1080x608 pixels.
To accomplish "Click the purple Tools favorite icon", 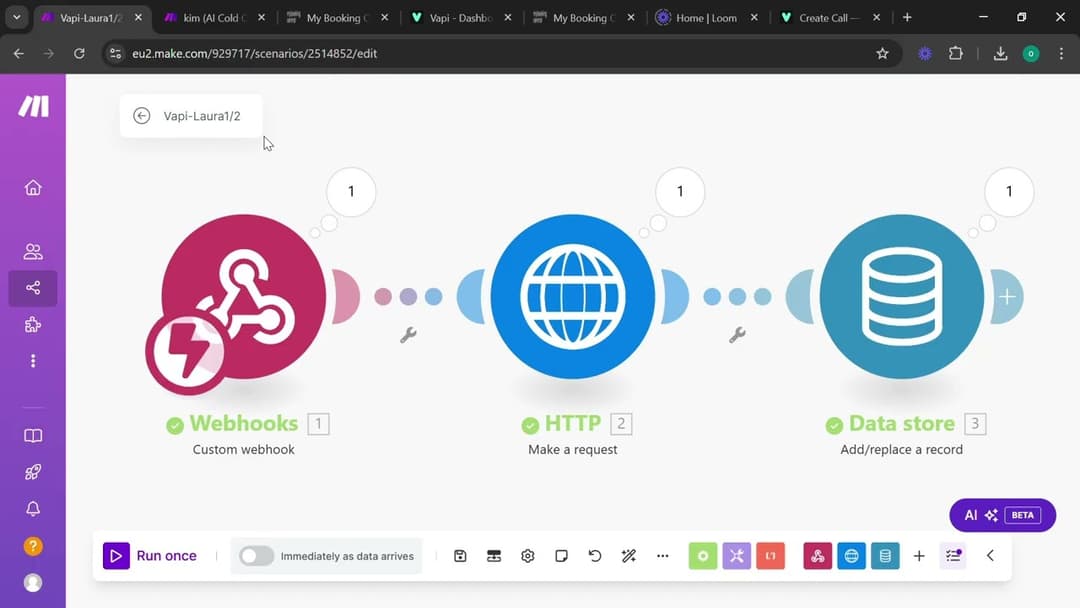I will (x=736, y=556).
